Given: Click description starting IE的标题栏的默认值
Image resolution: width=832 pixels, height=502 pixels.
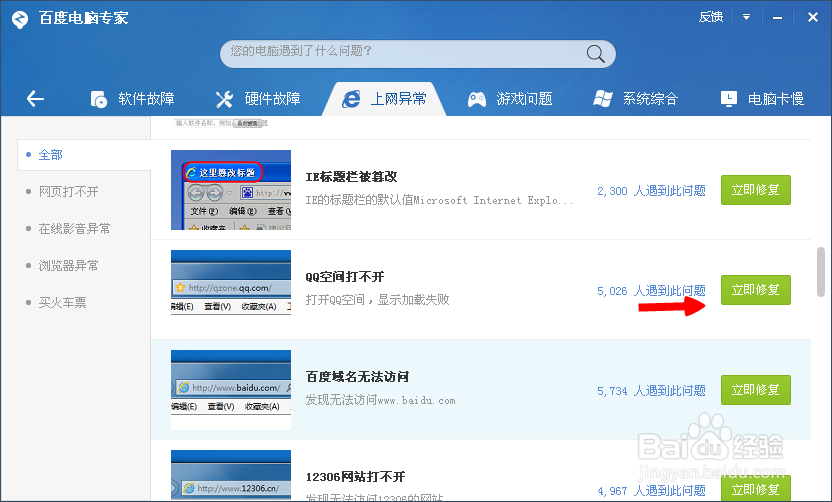Looking at the screenshot, I should click(x=439, y=200).
